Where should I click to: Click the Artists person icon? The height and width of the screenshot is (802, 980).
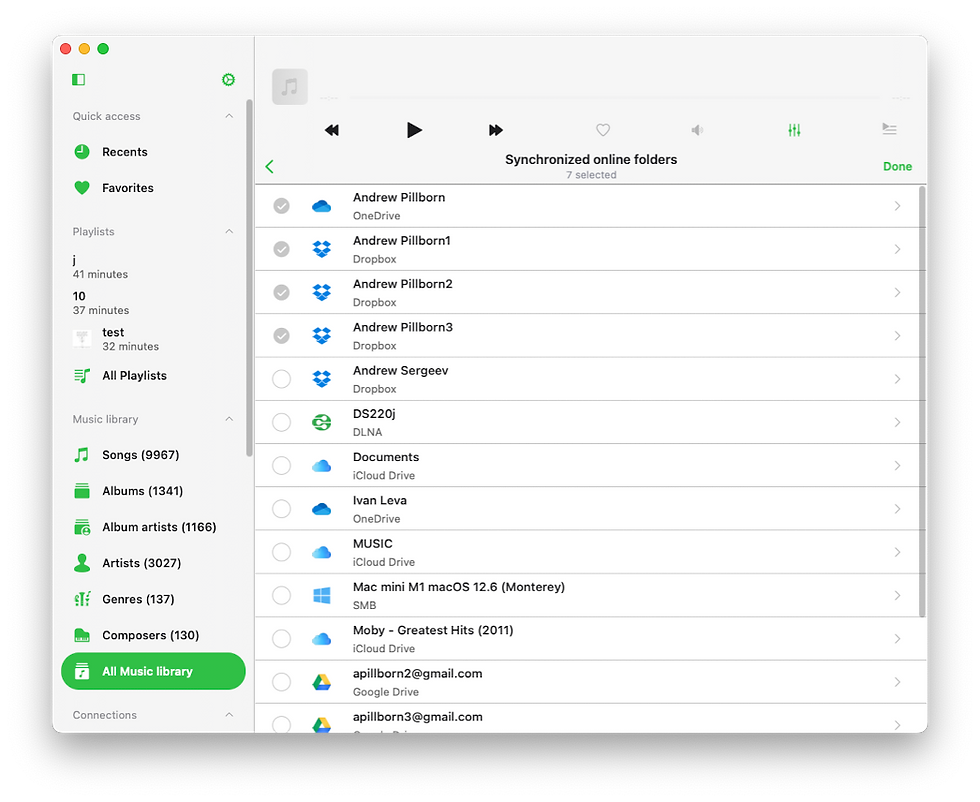[82, 563]
